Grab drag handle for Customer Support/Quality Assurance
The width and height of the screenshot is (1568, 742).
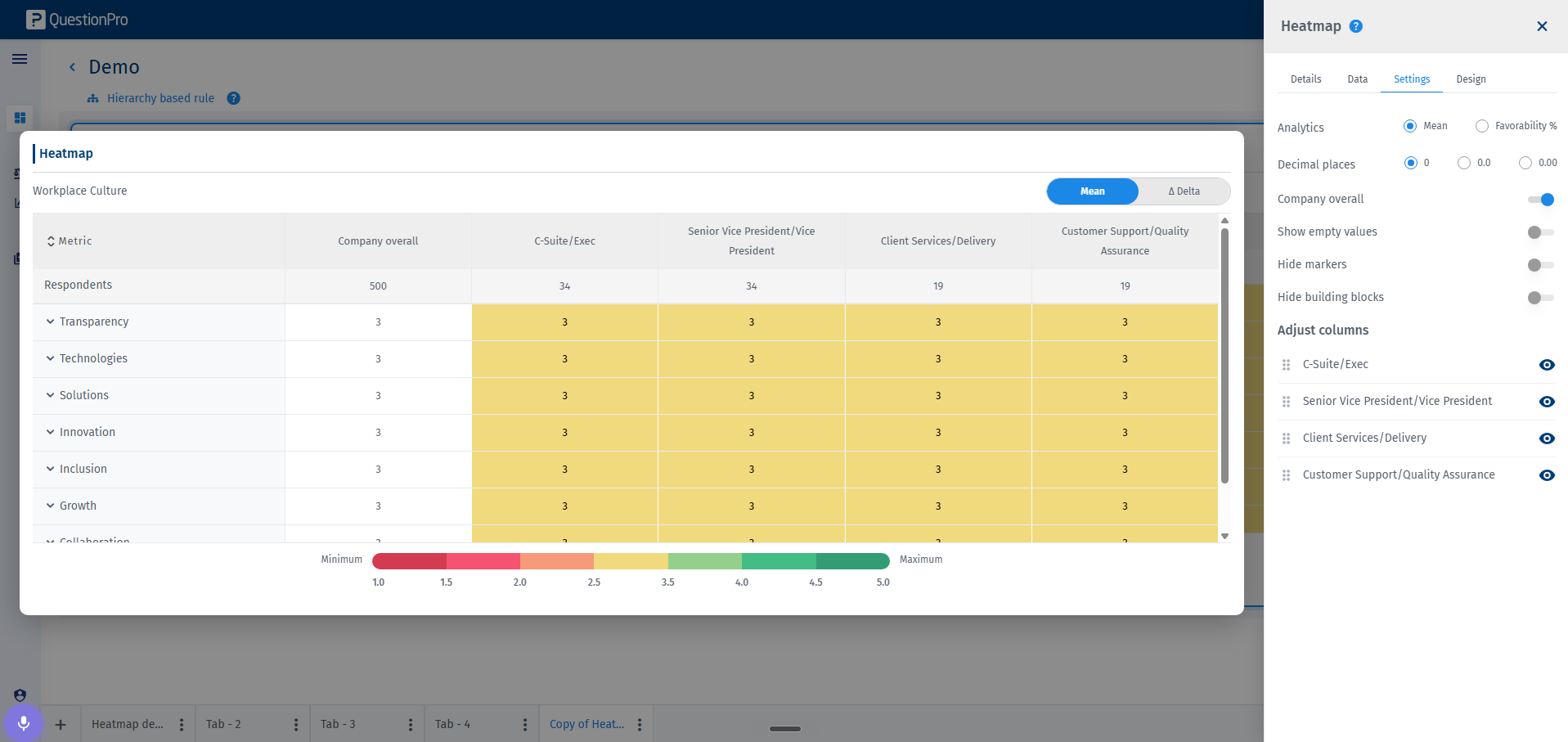tap(1287, 475)
